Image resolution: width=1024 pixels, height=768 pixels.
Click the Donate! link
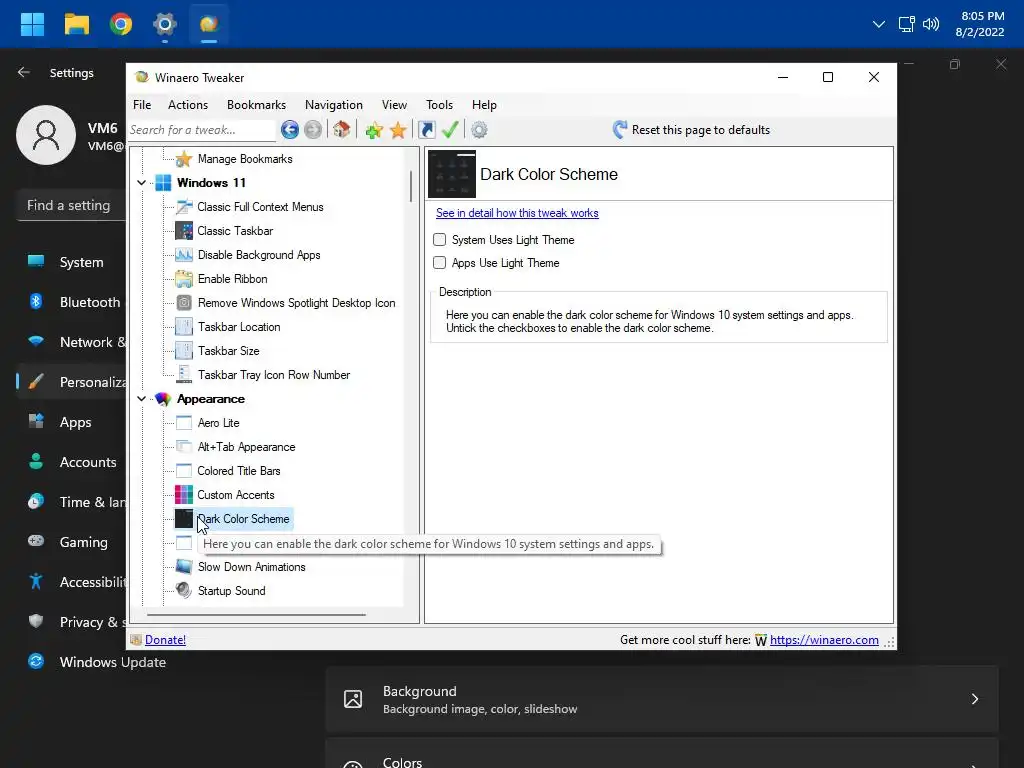[165, 640]
